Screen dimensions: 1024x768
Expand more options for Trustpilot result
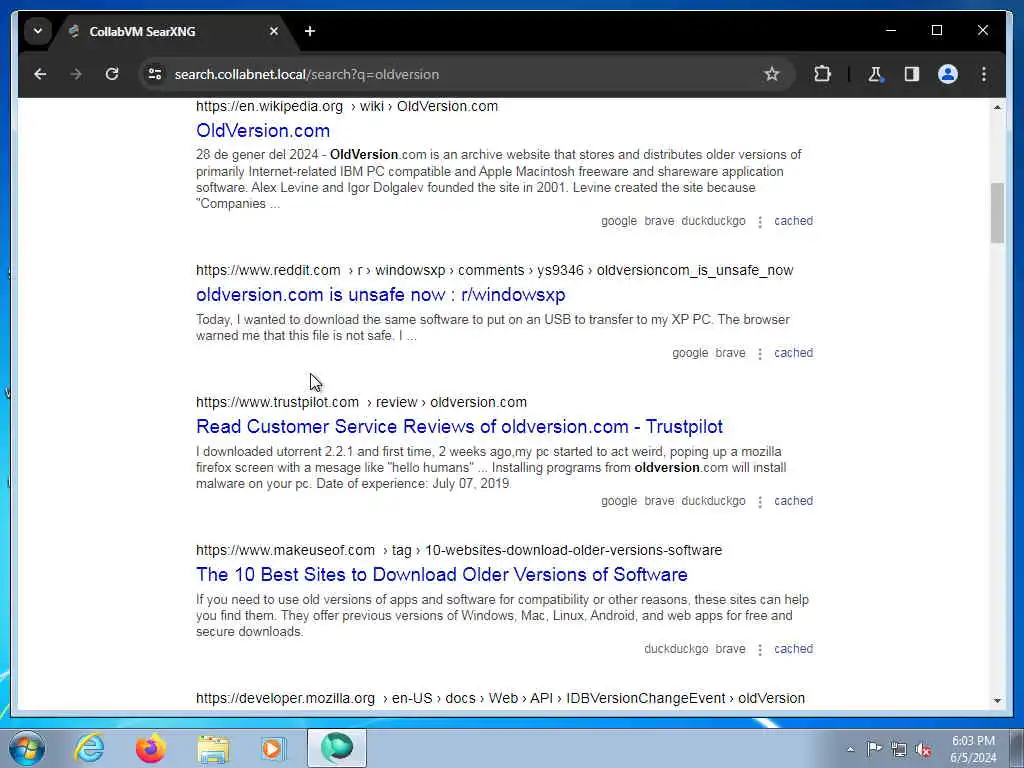[x=760, y=502]
